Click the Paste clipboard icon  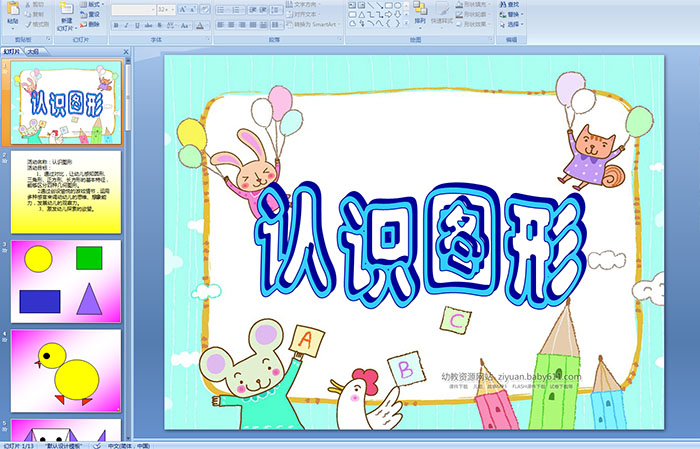[x=13, y=9]
